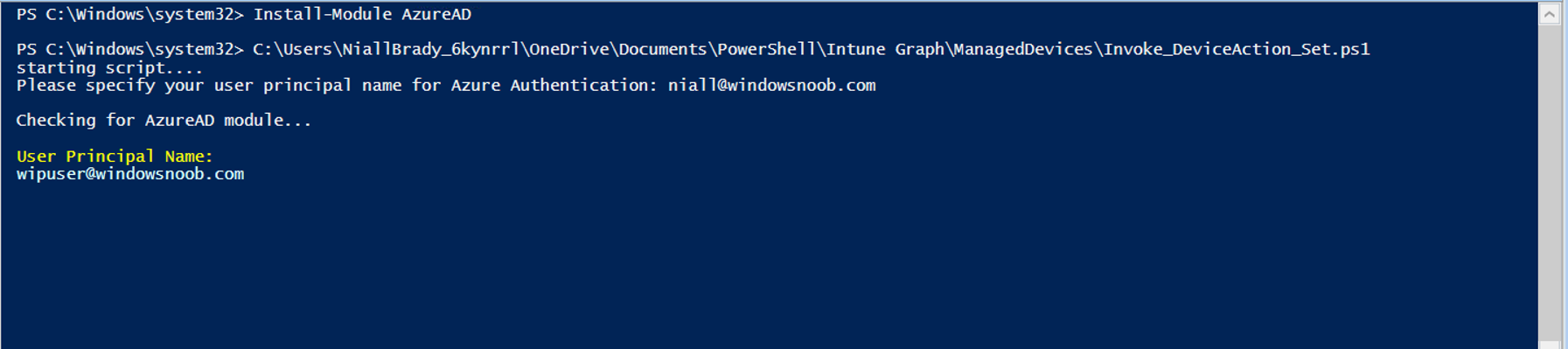Click the vertical scrollbar track in the console
1568x349 pixels.
1549,182
